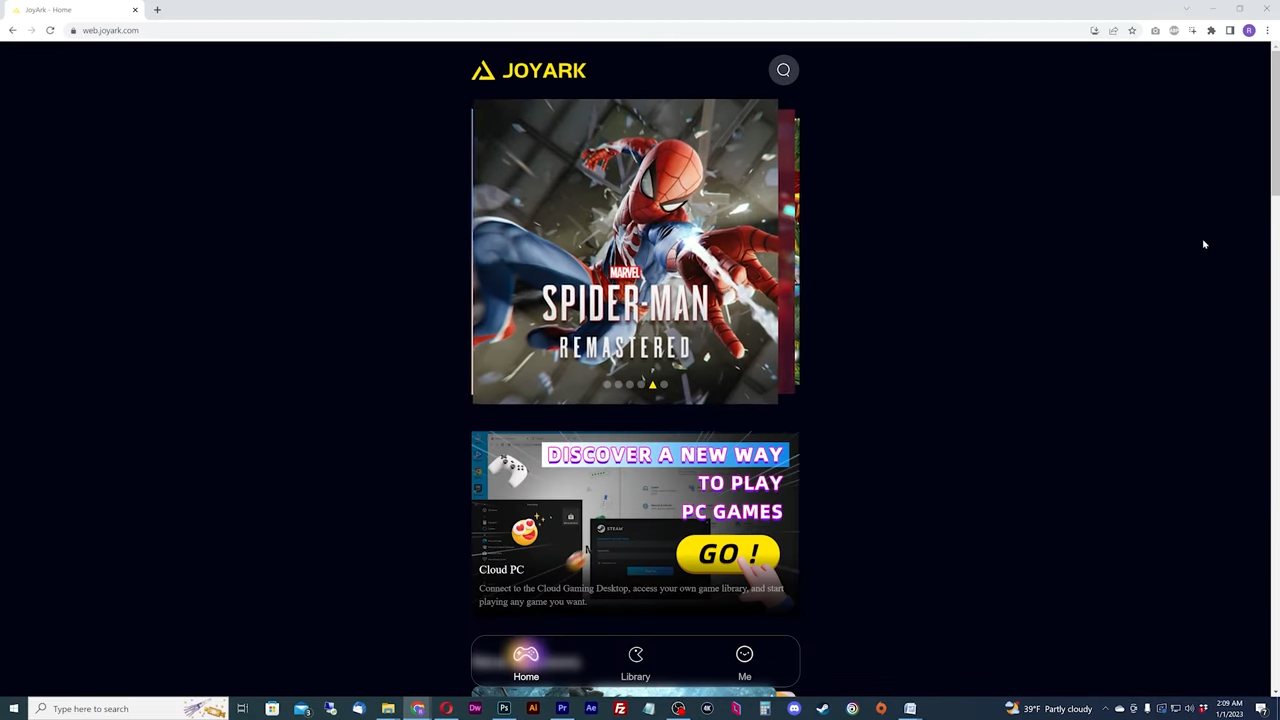Open the weather 39°F Partly cloudy widget
Viewport: 1280px width, 720px height.
pyautogui.click(x=1049, y=709)
